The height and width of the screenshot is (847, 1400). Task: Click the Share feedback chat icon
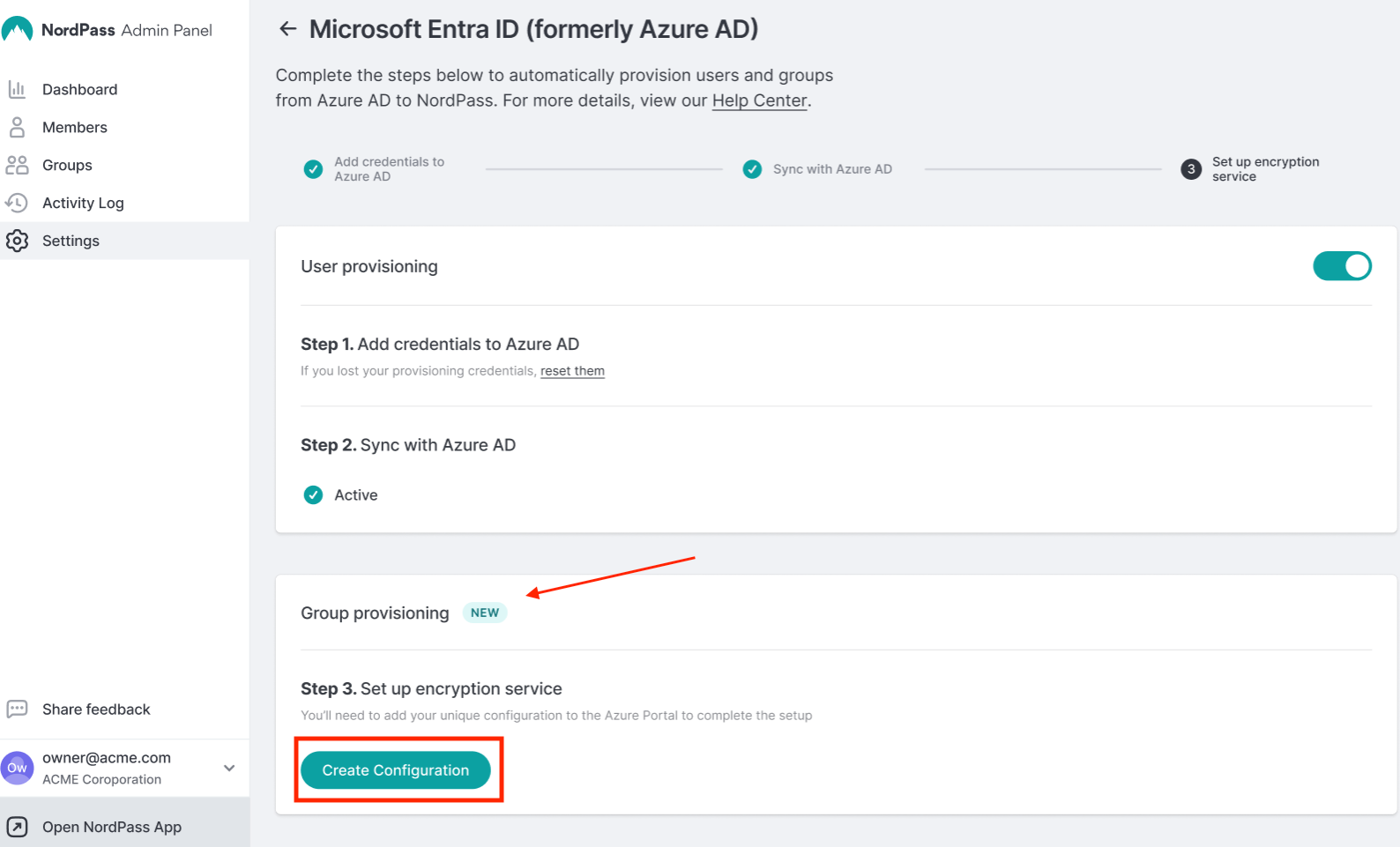[17, 709]
